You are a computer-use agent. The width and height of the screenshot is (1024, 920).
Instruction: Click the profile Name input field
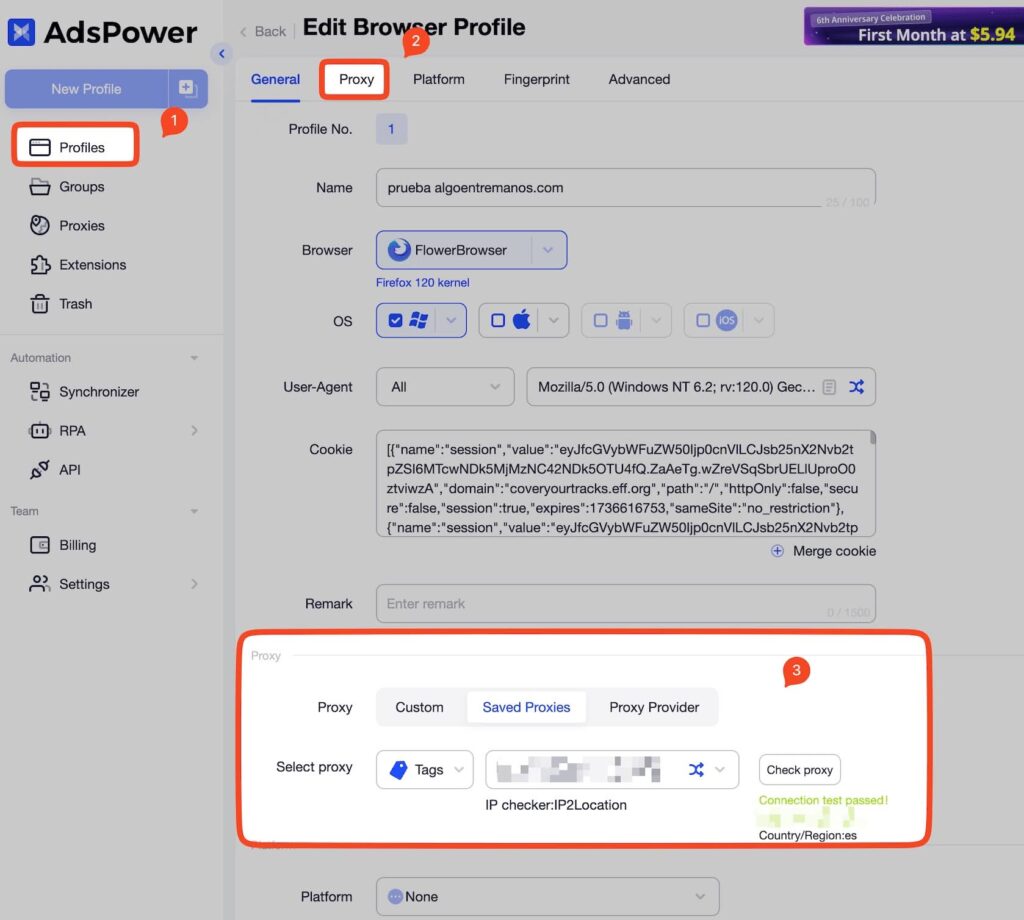tap(625, 188)
